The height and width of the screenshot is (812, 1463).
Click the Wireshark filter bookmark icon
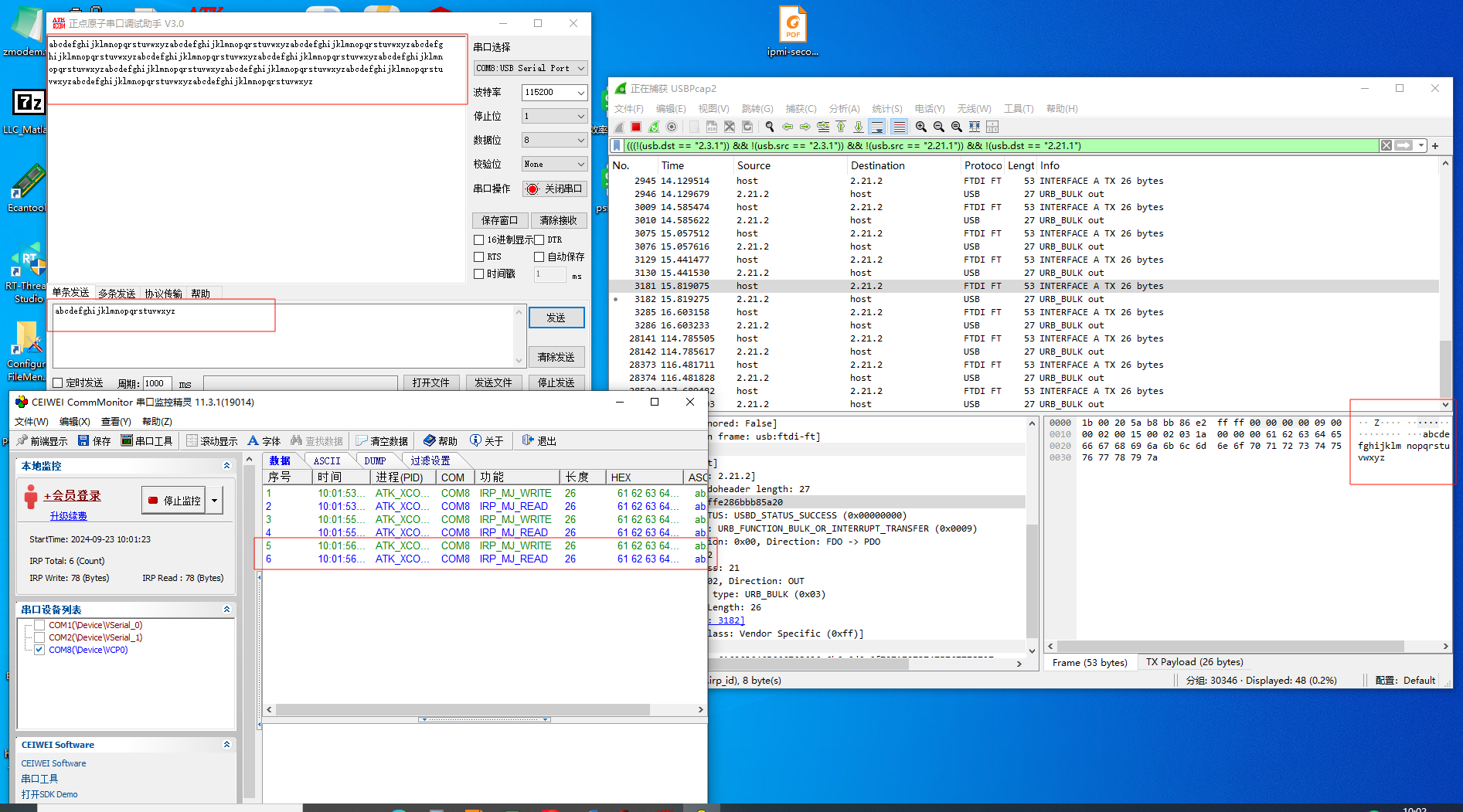point(617,145)
